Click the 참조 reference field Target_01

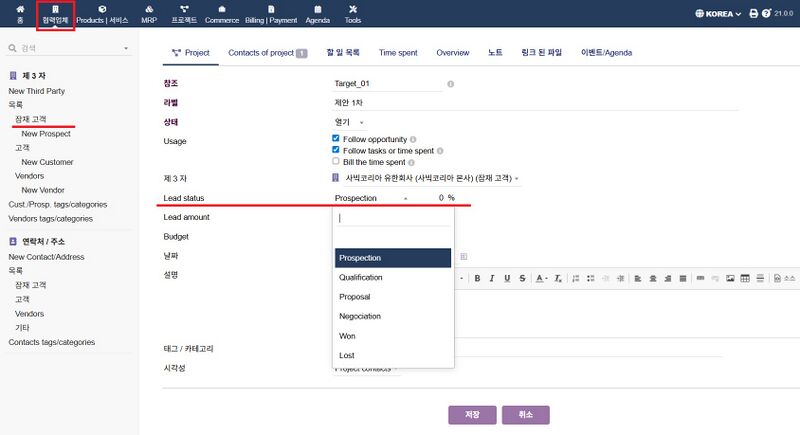tap(387, 84)
